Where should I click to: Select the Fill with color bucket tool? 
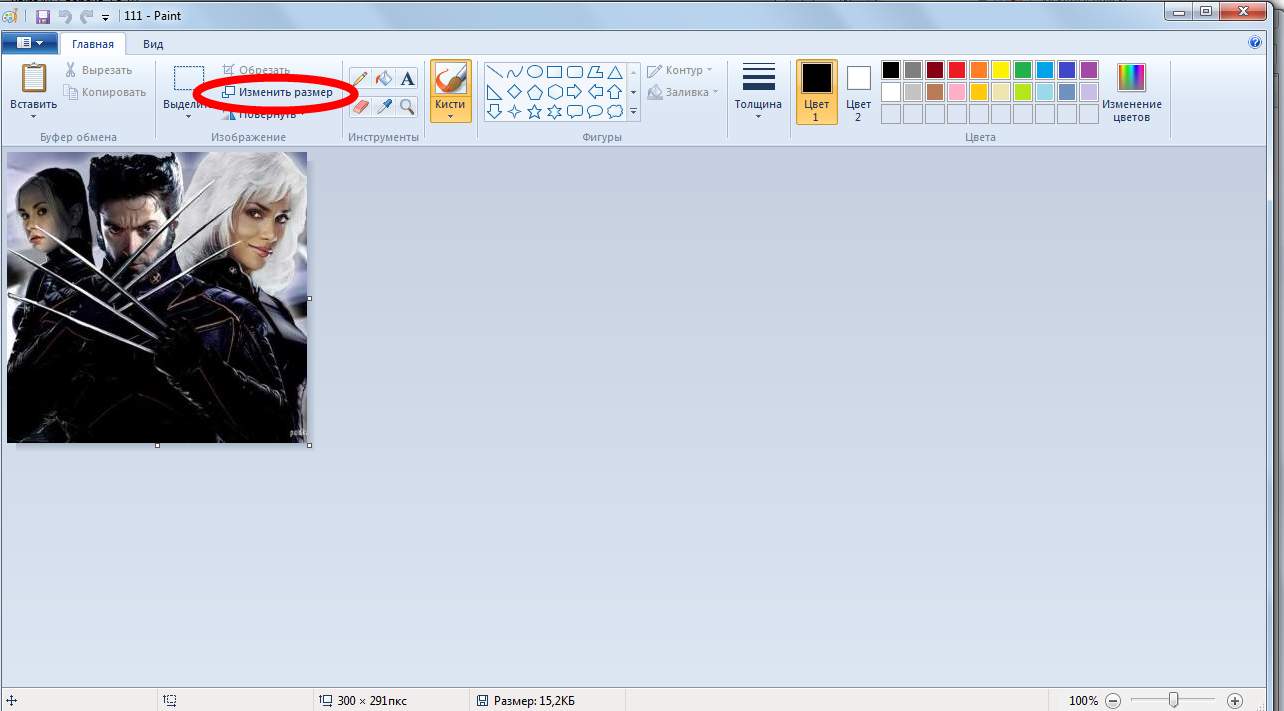click(384, 79)
